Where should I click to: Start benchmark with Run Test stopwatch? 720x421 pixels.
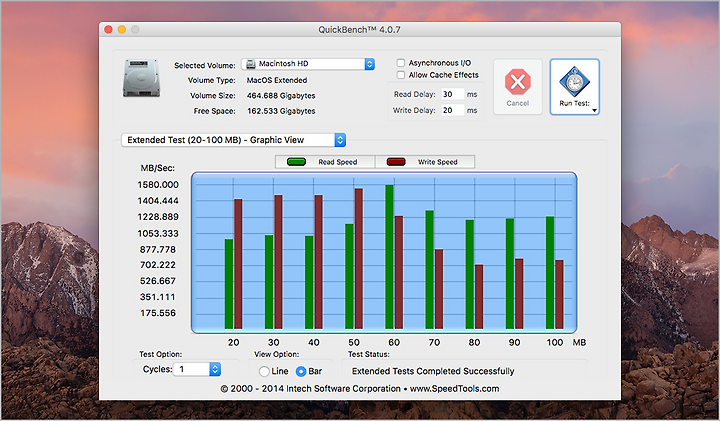coord(574,82)
